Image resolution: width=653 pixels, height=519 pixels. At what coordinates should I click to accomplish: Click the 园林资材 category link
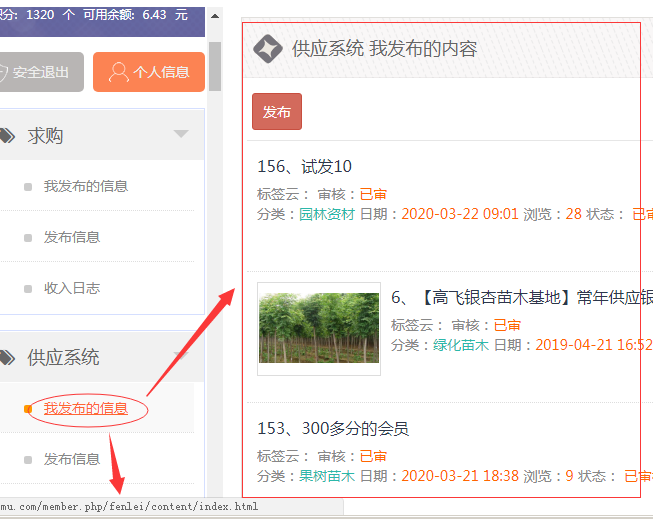pos(327,214)
